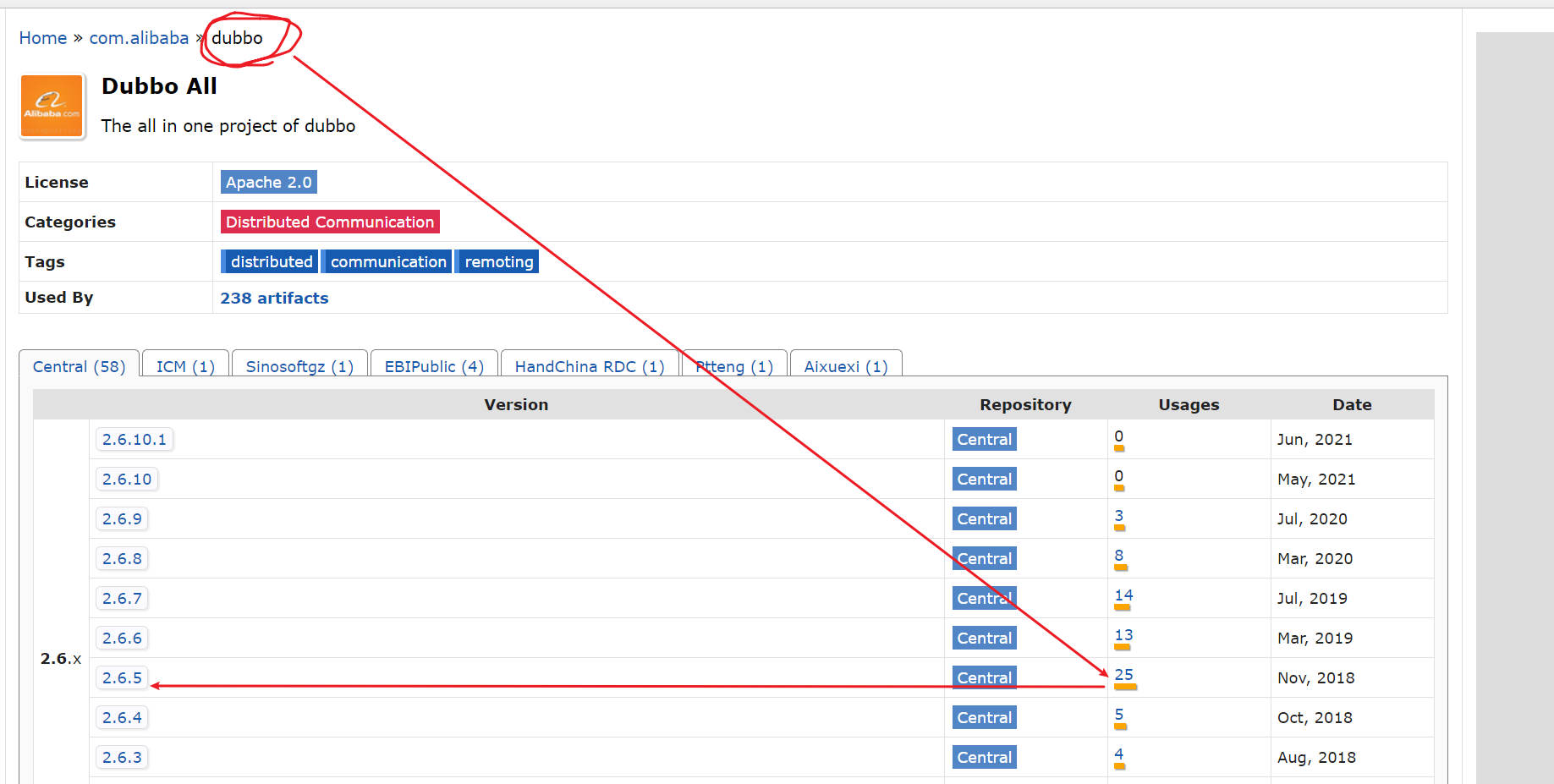Click the Repository column header
The height and width of the screenshot is (784, 1554).
point(1025,404)
